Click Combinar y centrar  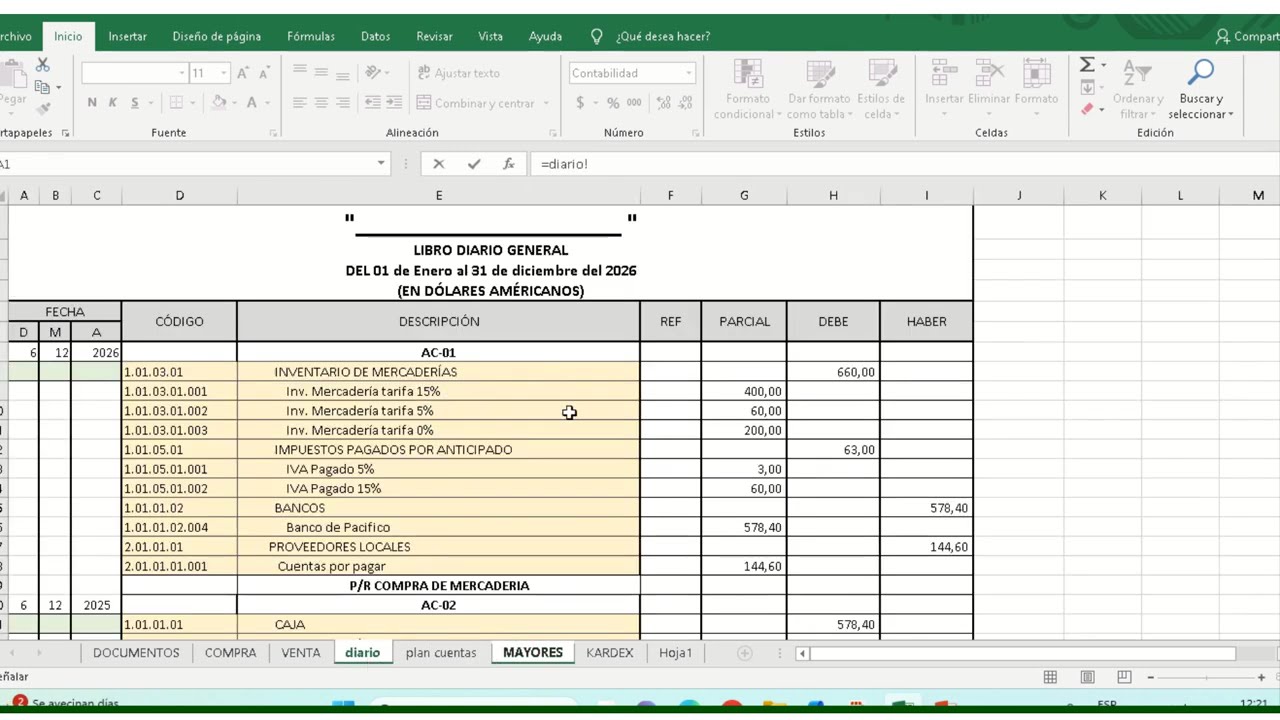(476, 103)
